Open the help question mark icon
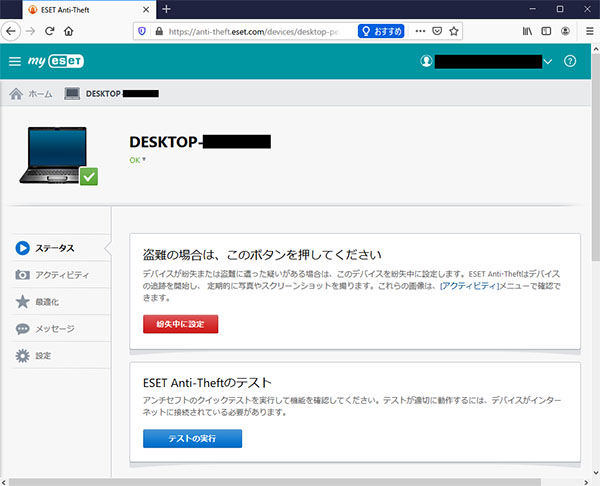Image resolution: width=600 pixels, height=486 pixels. tap(570, 61)
